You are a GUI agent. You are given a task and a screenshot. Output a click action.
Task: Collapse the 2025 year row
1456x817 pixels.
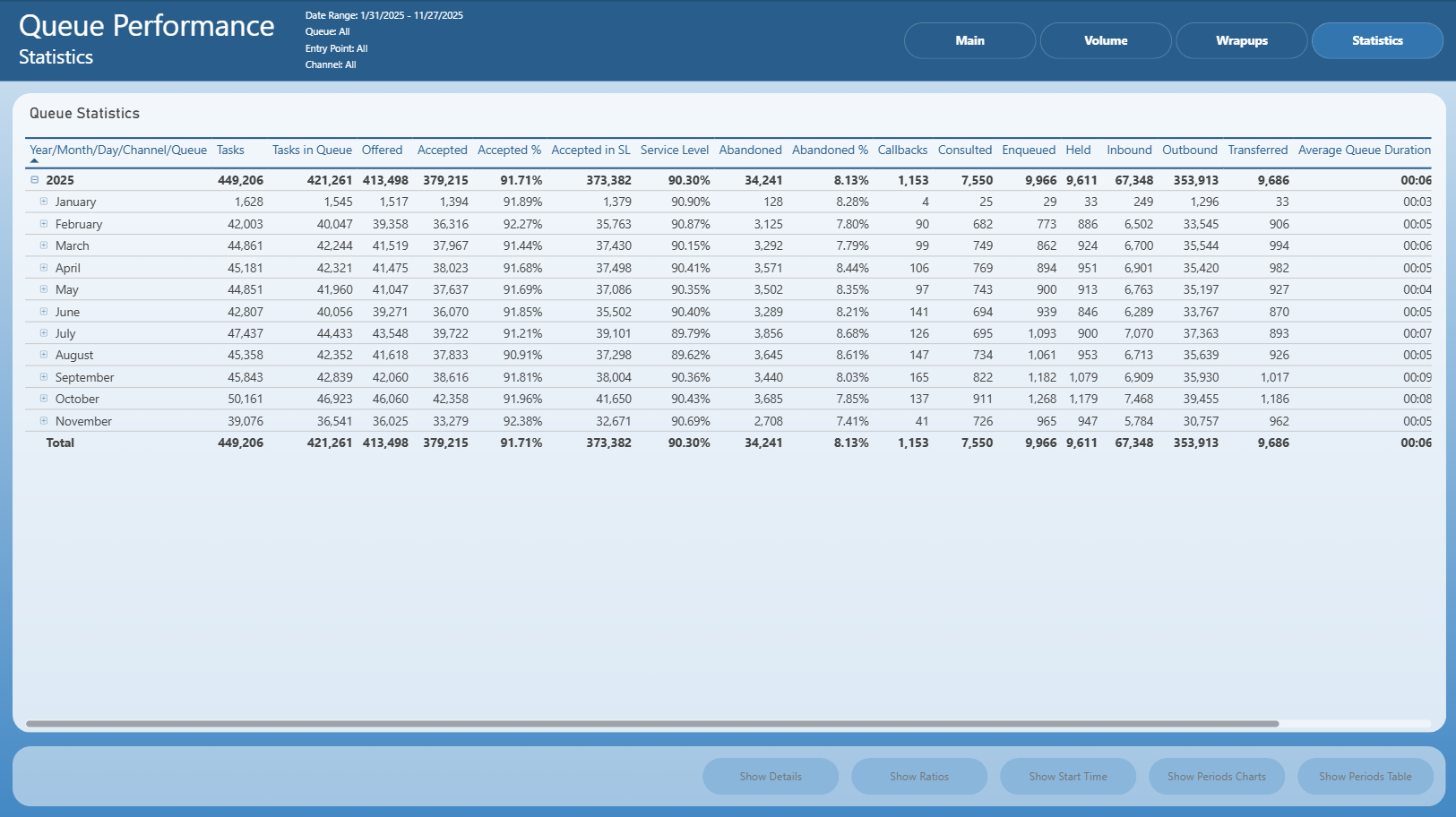point(35,180)
